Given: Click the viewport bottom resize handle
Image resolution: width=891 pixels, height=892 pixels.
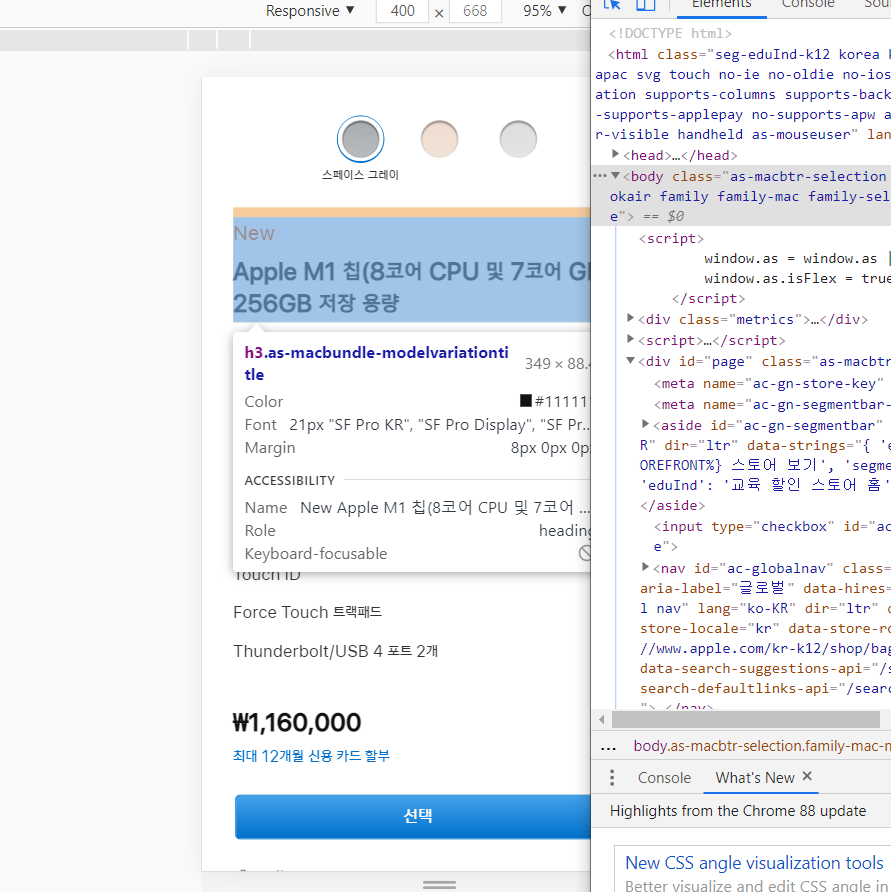Looking at the screenshot, I should point(439,885).
